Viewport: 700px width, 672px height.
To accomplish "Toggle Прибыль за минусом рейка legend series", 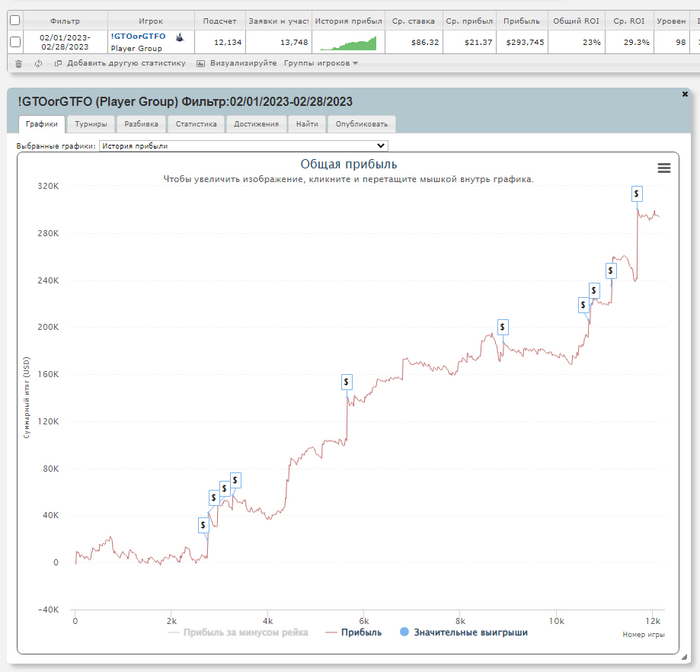I will 238,632.
